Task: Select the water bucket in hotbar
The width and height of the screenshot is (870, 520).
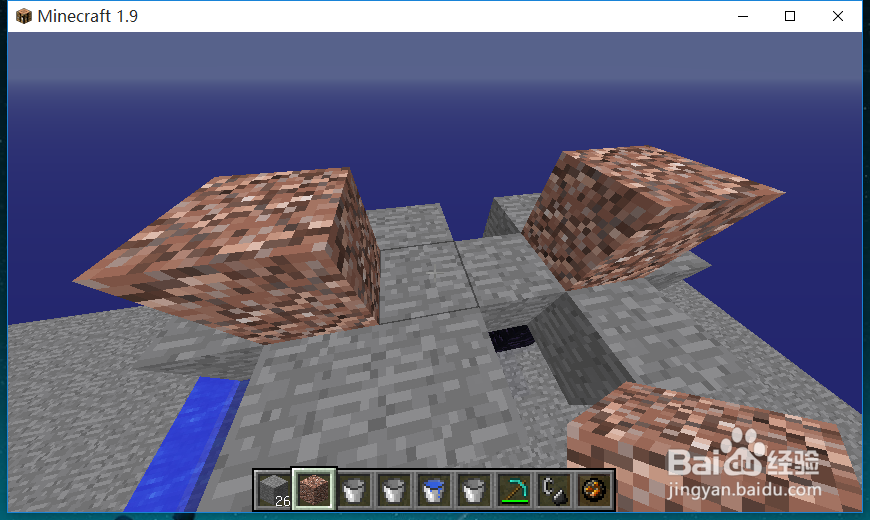Action: (x=433, y=490)
